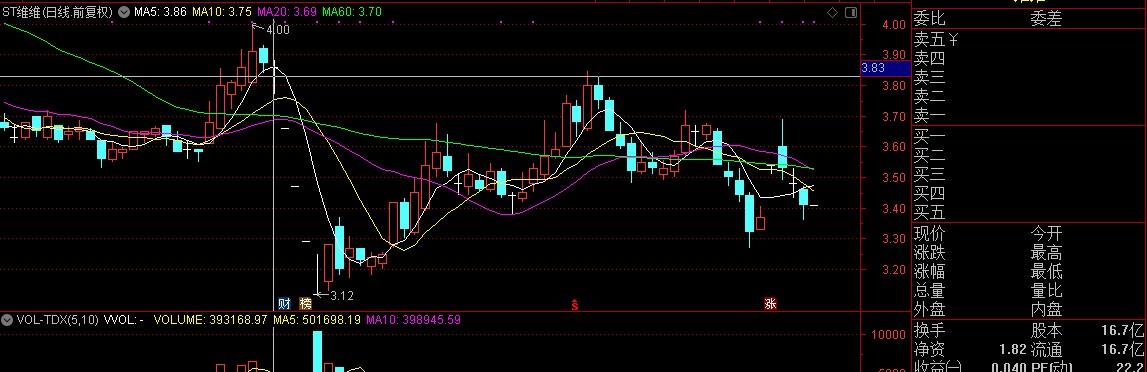Click the 3.12 low price annotation on chart
1147x372 pixels.
coord(342,296)
